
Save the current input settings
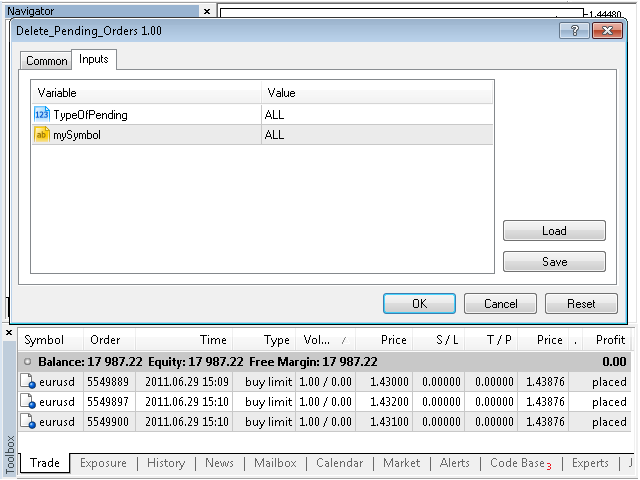pyautogui.click(x=554, y=262)
